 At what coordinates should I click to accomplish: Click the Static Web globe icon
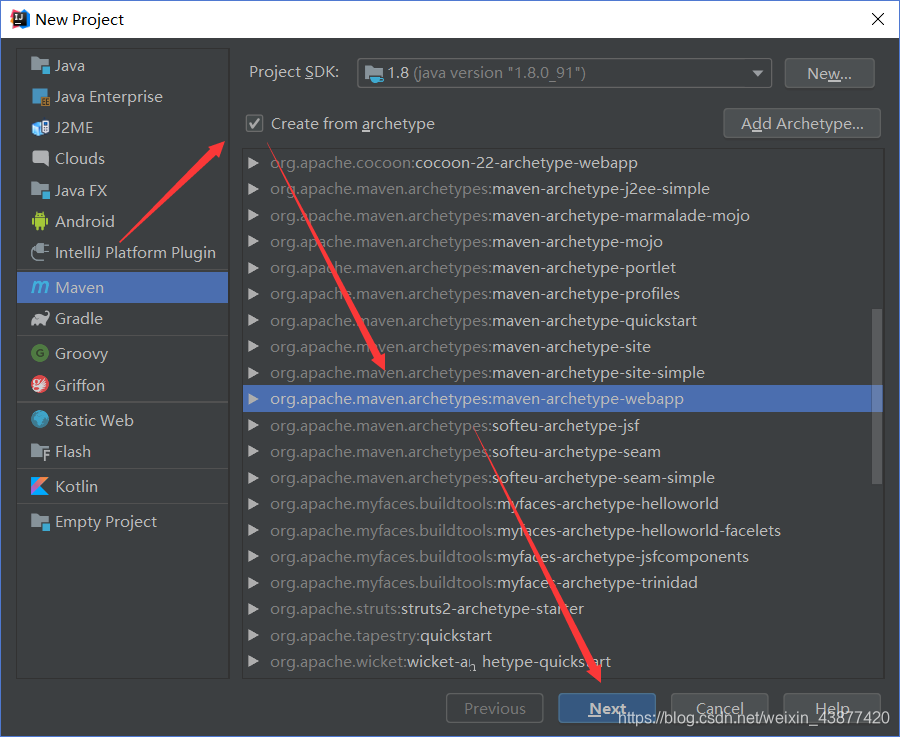click(x=40, y=420)
